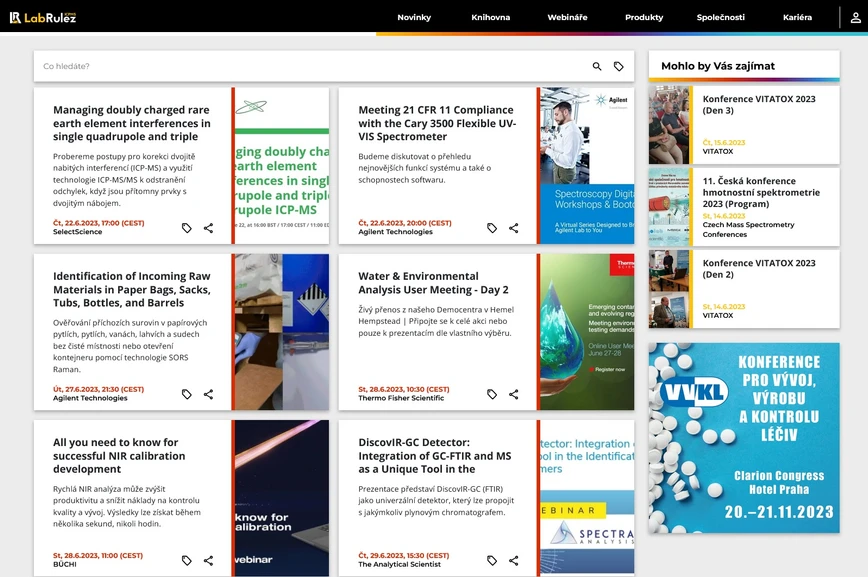Open 11. Česká konference hmotnostní spektrometrie link
Screen dimensions: 868x577
(761, 192)
